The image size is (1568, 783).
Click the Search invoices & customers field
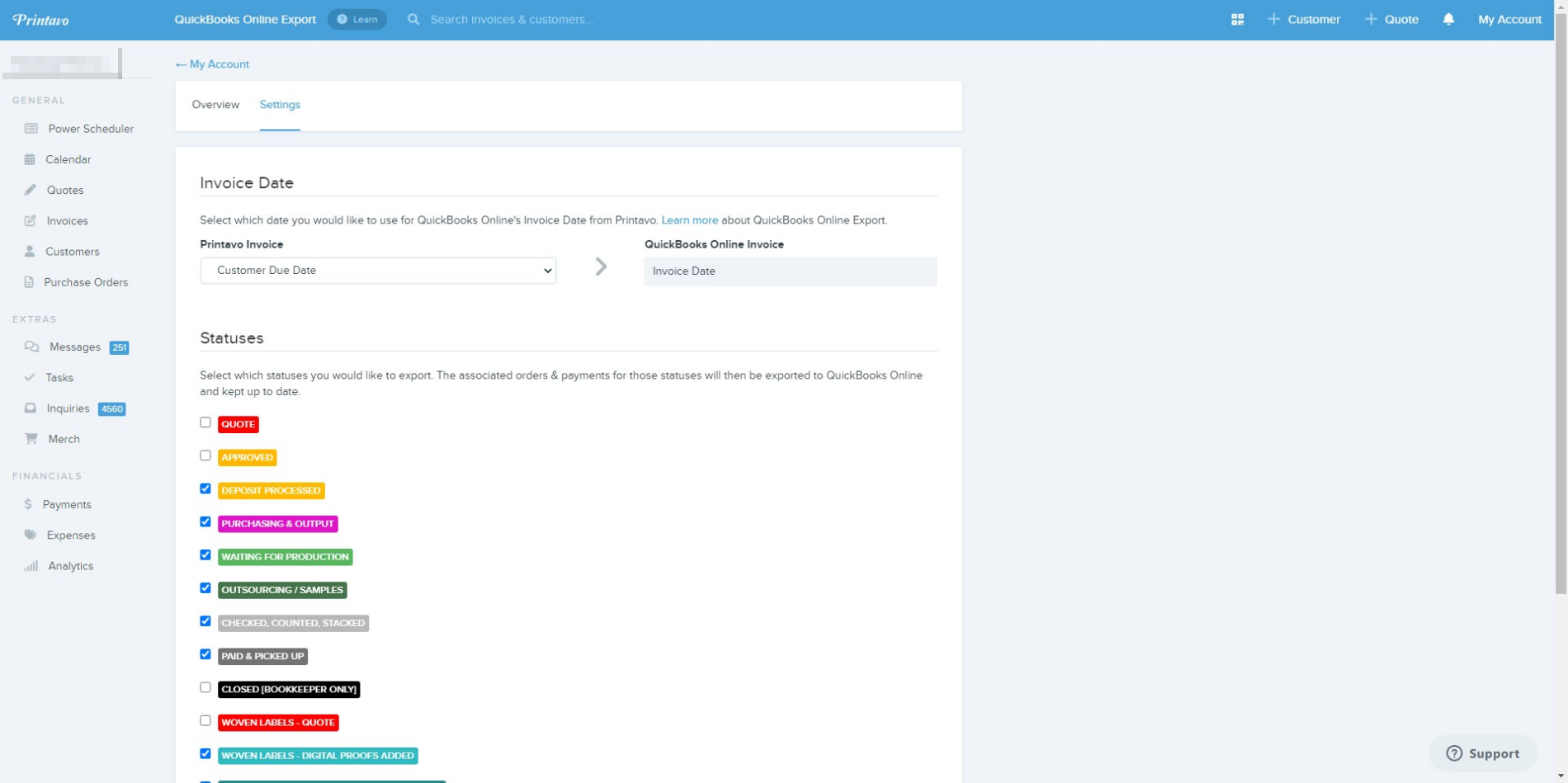click(512, 19)
